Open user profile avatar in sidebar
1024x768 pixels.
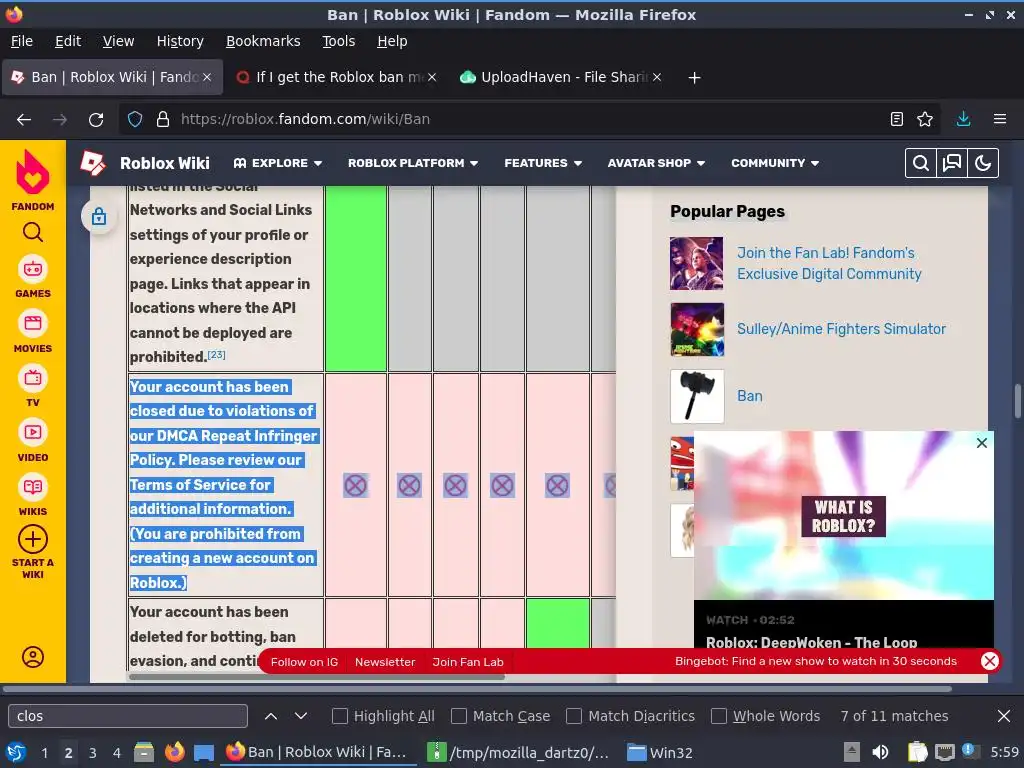[x=33, y=656]
